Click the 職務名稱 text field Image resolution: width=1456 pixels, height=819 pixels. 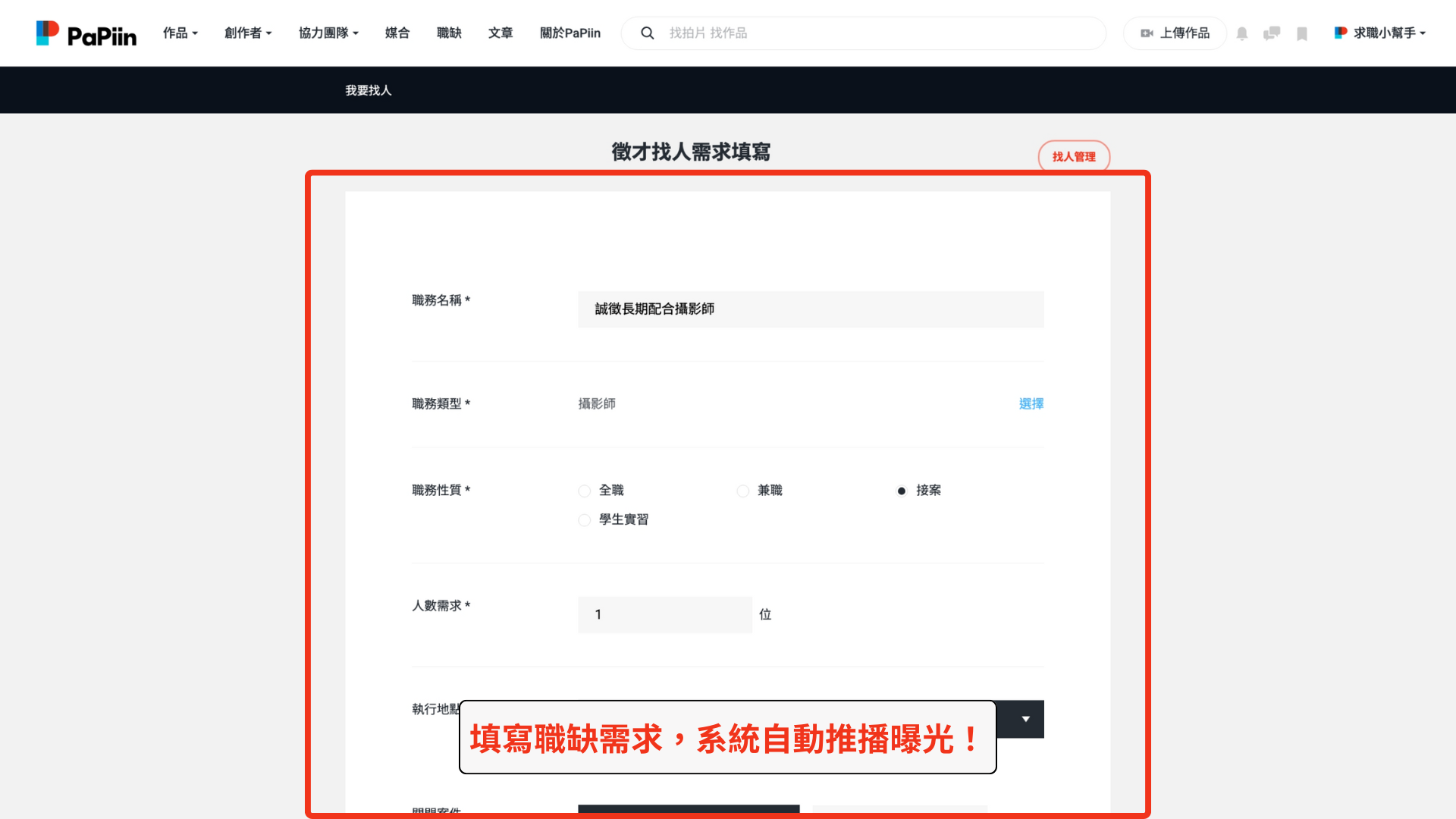pos(810,309)
